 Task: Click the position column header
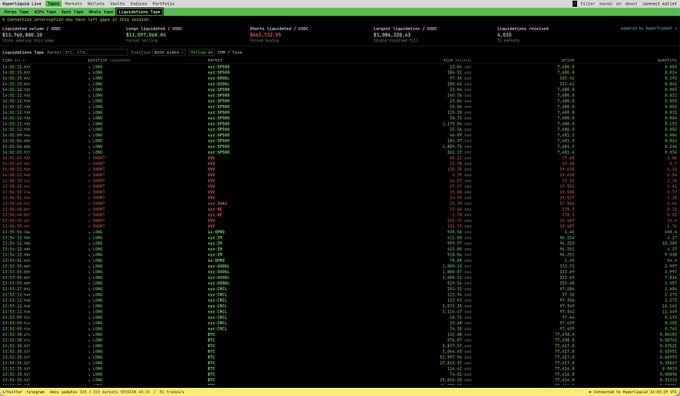click(109, 60)
